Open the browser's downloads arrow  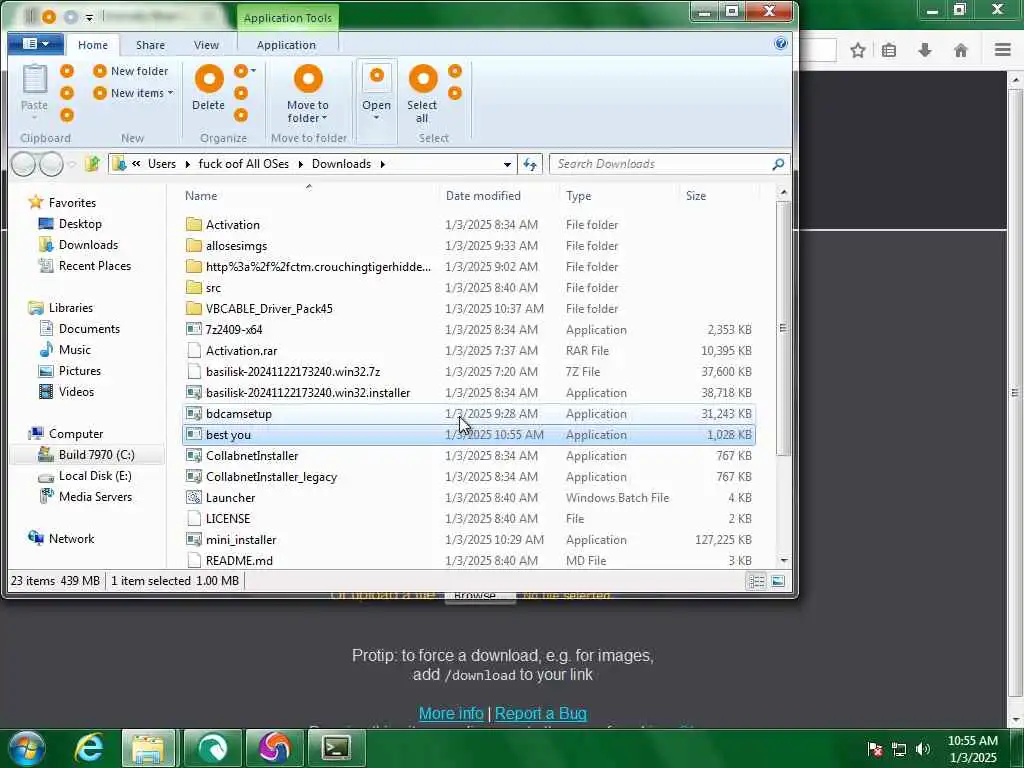point(925,50)
